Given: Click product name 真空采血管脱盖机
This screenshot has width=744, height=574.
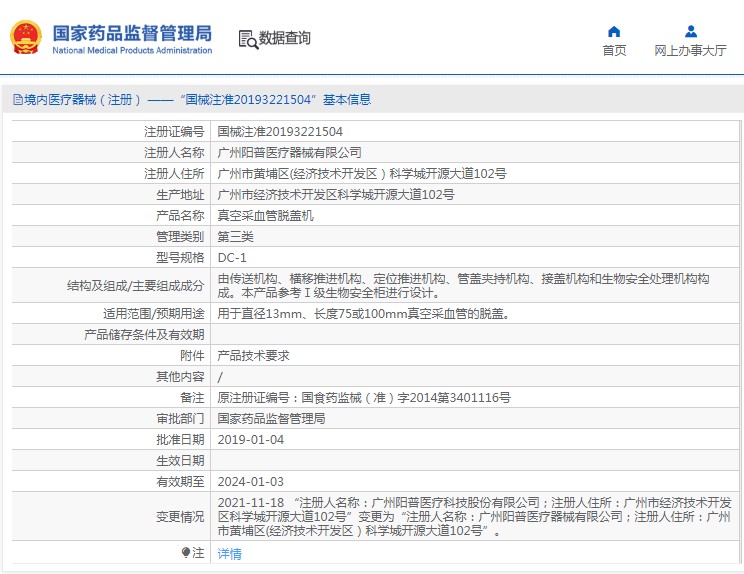Looking at the screenshot, I should [265, 216].
